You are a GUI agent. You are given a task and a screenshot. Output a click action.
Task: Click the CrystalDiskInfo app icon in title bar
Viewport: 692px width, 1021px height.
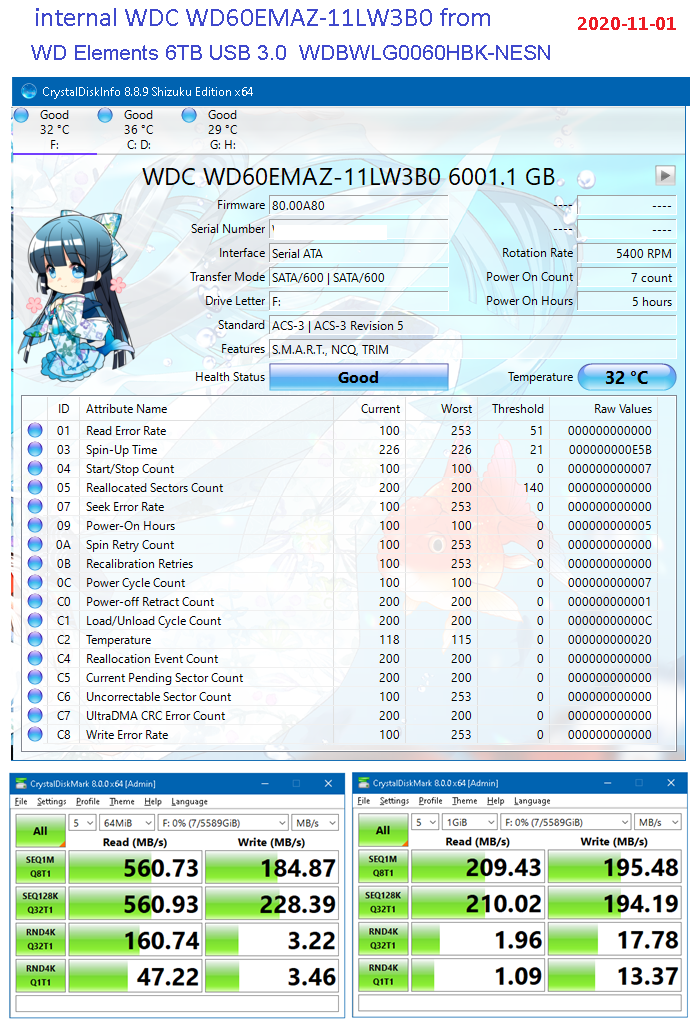(29, 92)
